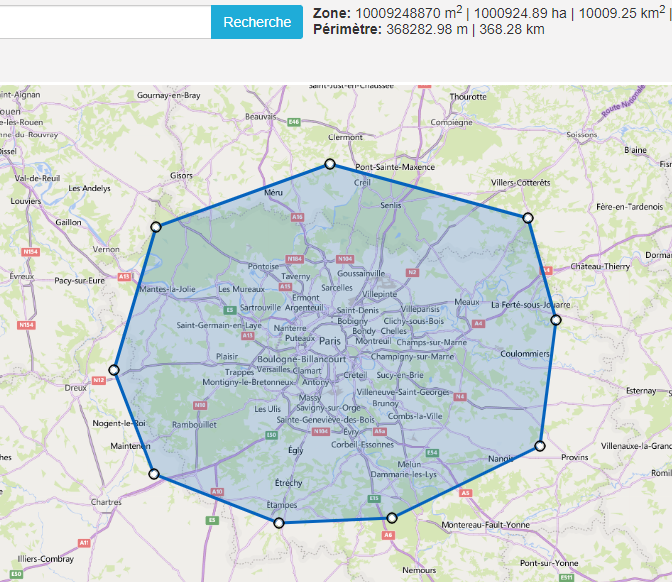Click the N10 road shield near Rambouillet
The width and height of the screenshot is (672, 582).
pos(200,405)
